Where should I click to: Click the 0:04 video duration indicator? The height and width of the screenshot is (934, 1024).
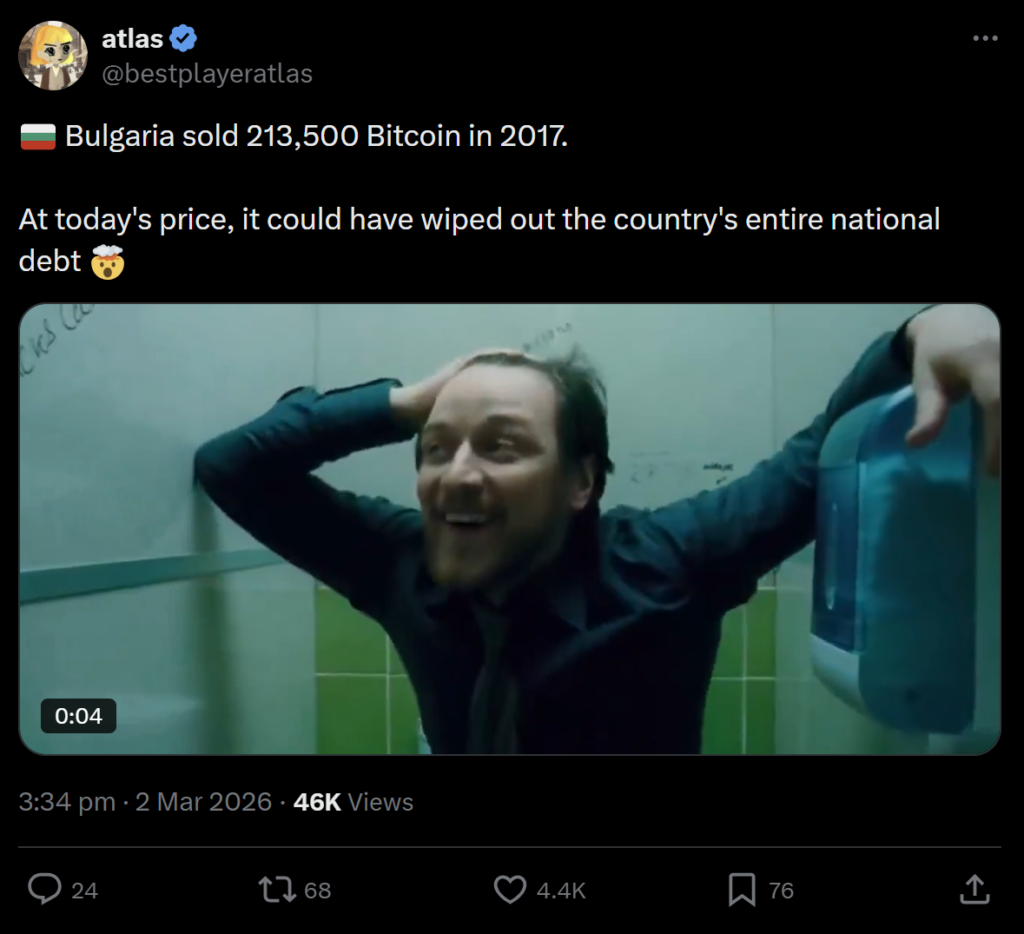point(78,716)
